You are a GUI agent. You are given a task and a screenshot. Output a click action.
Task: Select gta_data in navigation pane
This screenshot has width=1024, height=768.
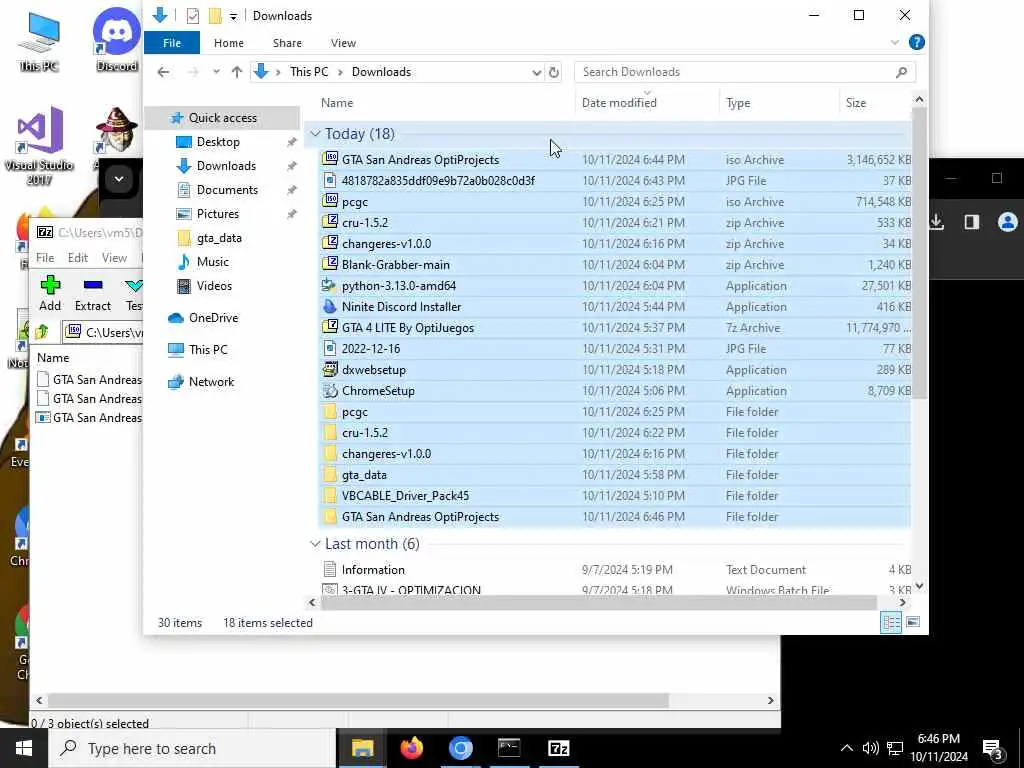219,238
